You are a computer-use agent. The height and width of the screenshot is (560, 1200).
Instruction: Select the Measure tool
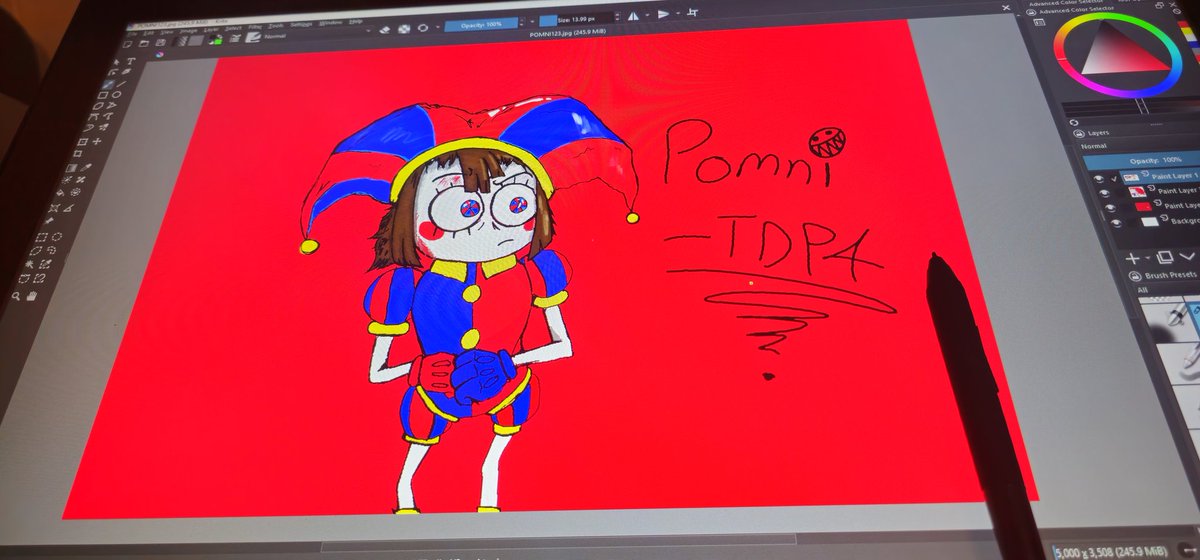click(x=69, y=208)
